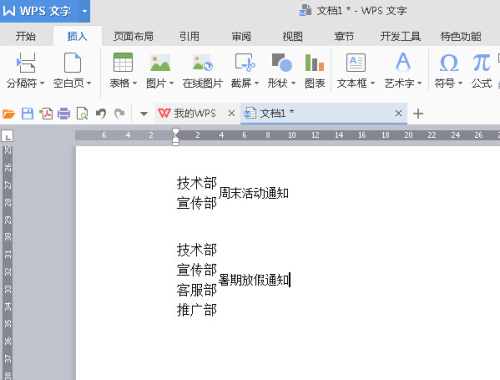The height and width of the screenshot is (380, 500).
Task: Click the indent marker on horizontal ruler
Action: pos(176,137)
